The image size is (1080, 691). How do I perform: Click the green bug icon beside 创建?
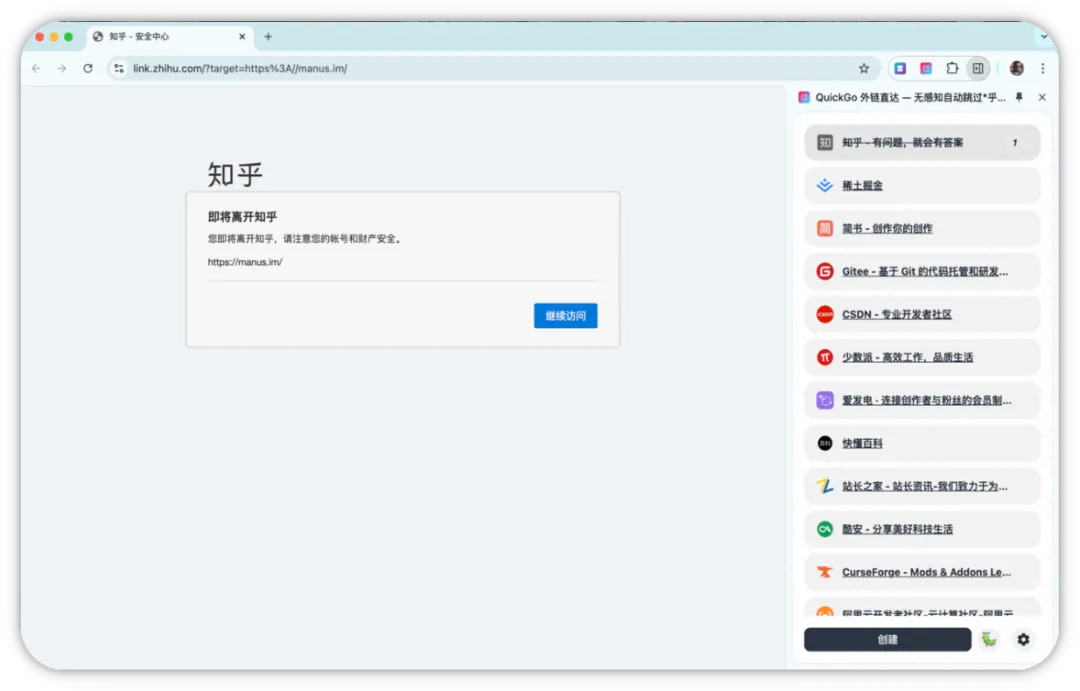(x=989, y=639)
